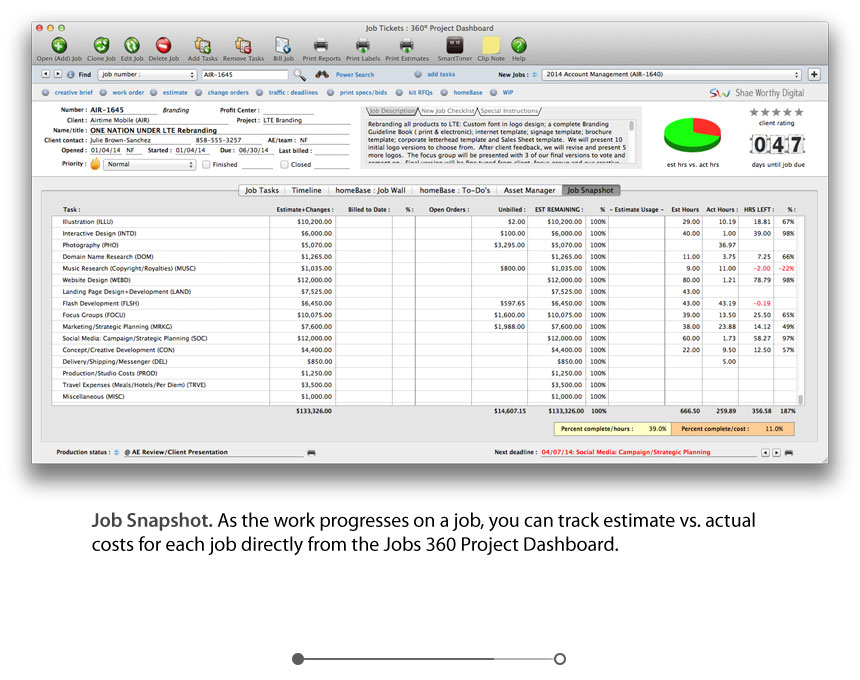This screenshot has width=860, height=680.
Task: Switch to the Timeline tab
Action: pyautogui.click(x=306, y=189)
